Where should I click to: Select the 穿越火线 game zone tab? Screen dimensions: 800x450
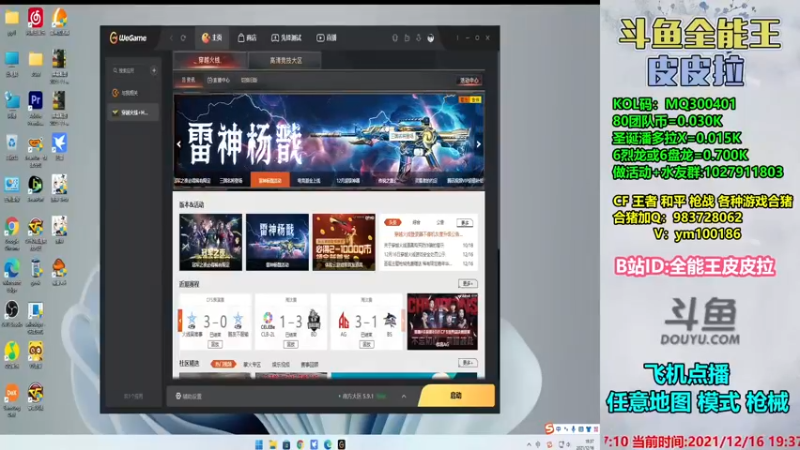(210, 60)
